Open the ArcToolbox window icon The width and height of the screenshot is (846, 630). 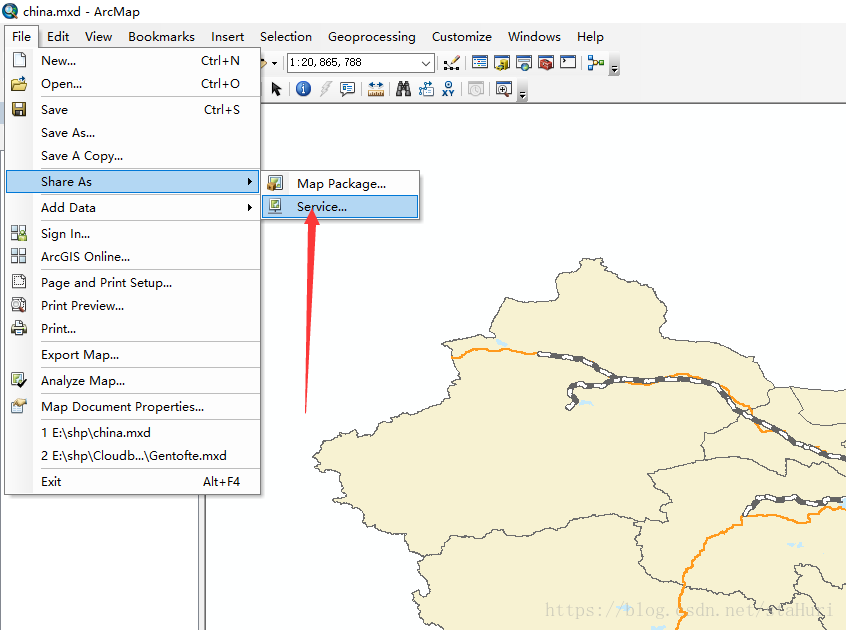click(x=546, y=63)
